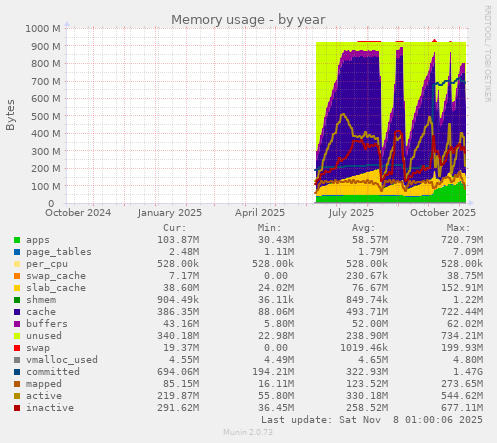Viewport: 497px width, 443px height.
Task: Click the 'slab_cache' legend label
Action: click(x=56, y=288)
